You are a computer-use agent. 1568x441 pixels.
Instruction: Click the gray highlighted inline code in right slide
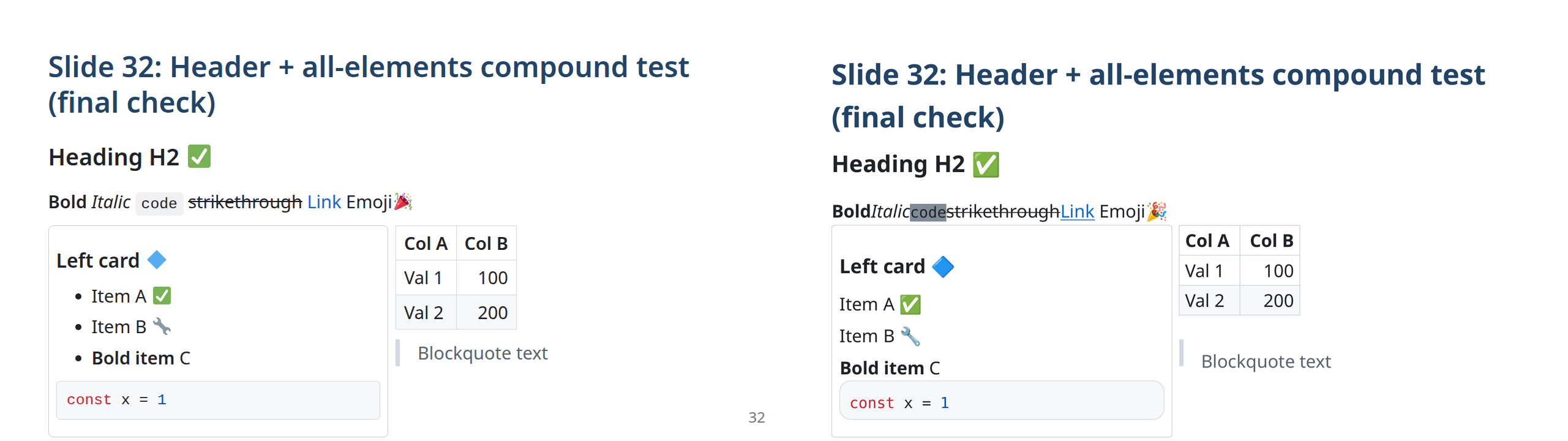[928, 212]
